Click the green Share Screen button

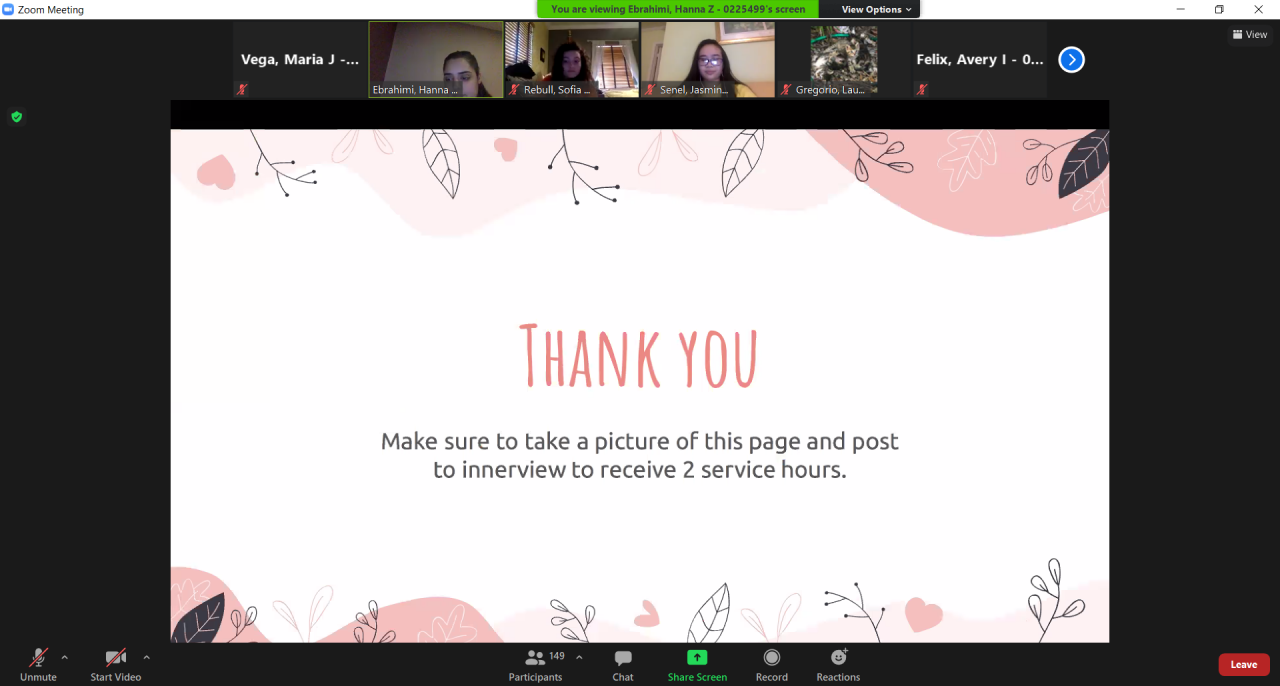click(697, 664)
